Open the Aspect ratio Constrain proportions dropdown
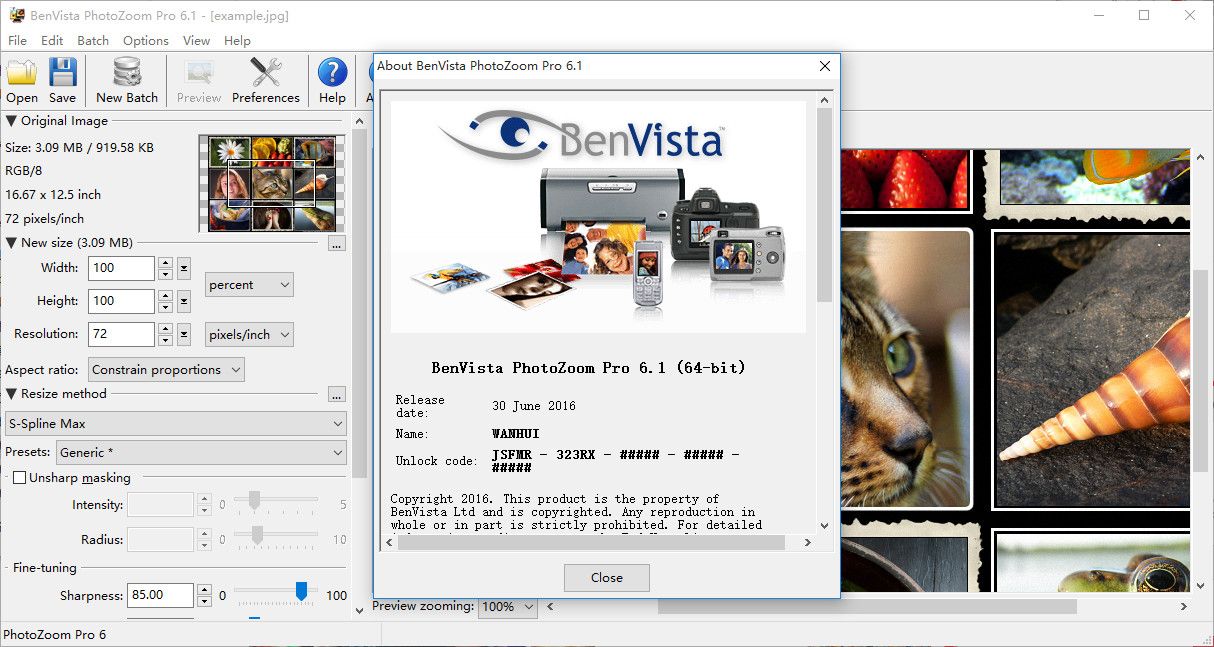 click(x=166, y=370)
